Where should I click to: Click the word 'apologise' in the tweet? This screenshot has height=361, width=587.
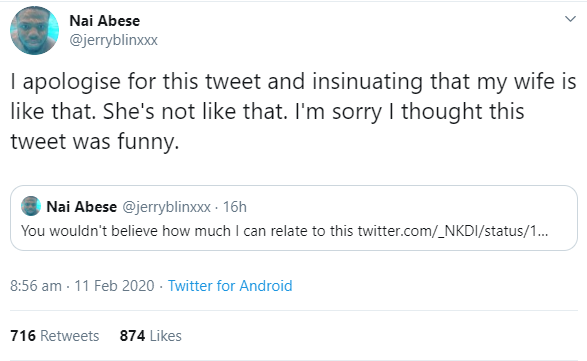[x=72, y=83]
